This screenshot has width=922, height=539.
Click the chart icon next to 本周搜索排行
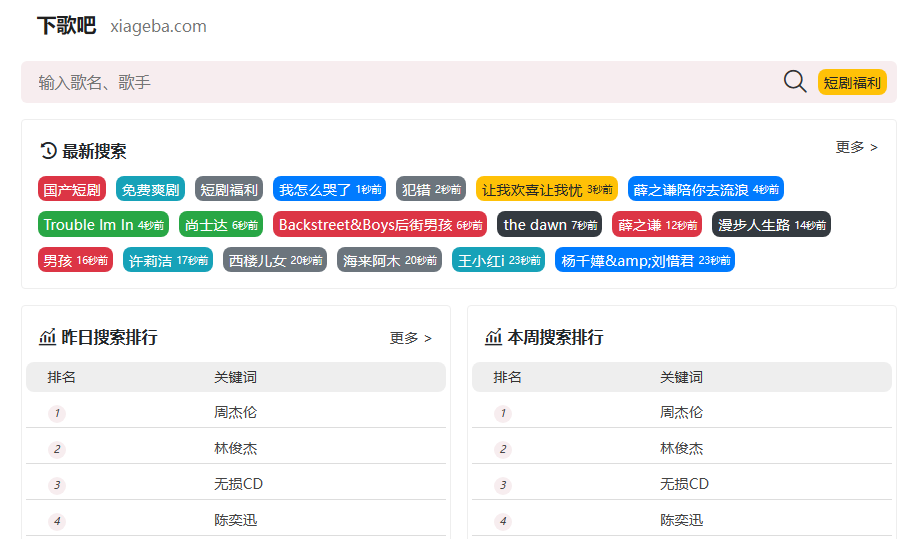coord(493,337)
